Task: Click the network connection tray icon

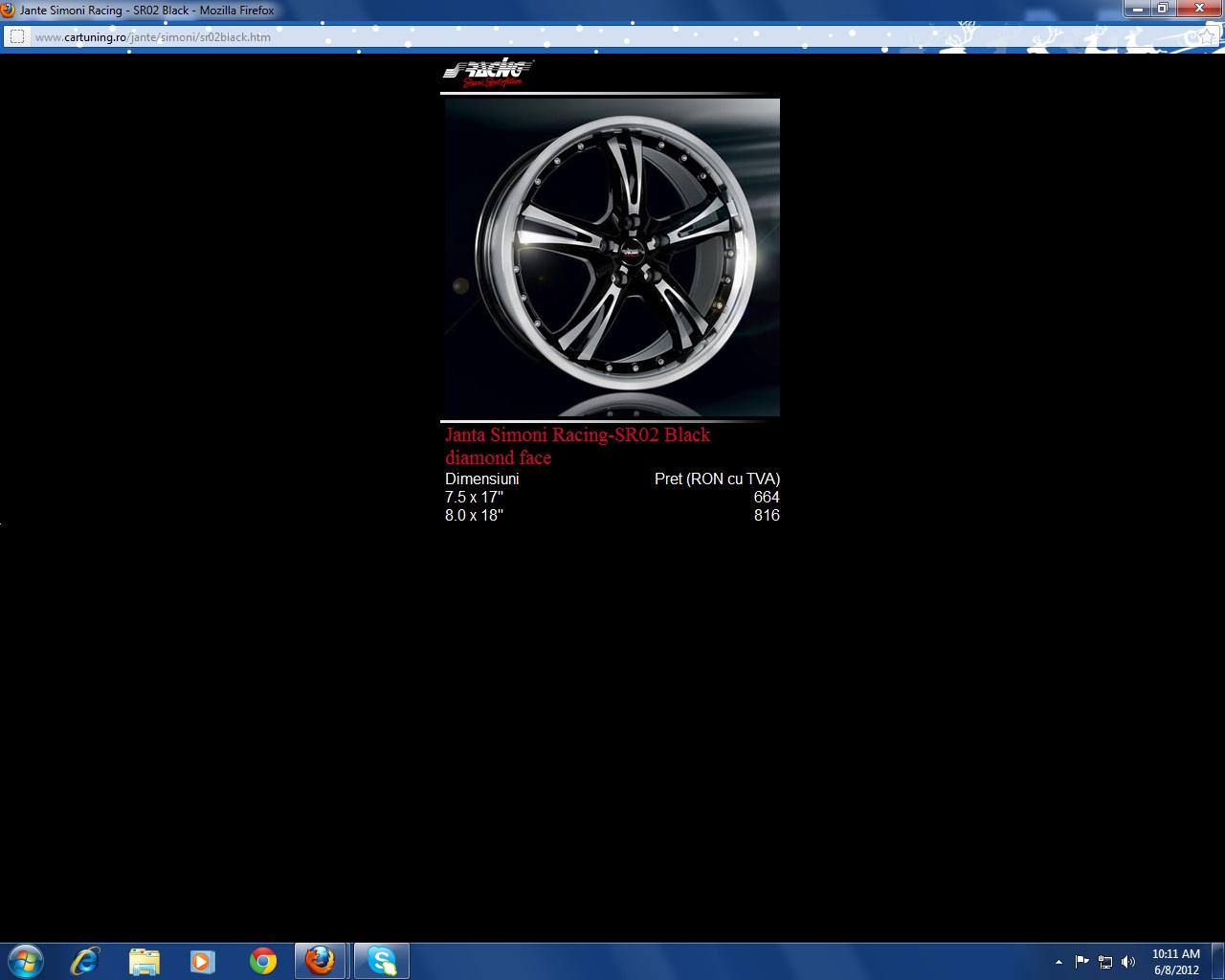Action: click(1105, 962)
